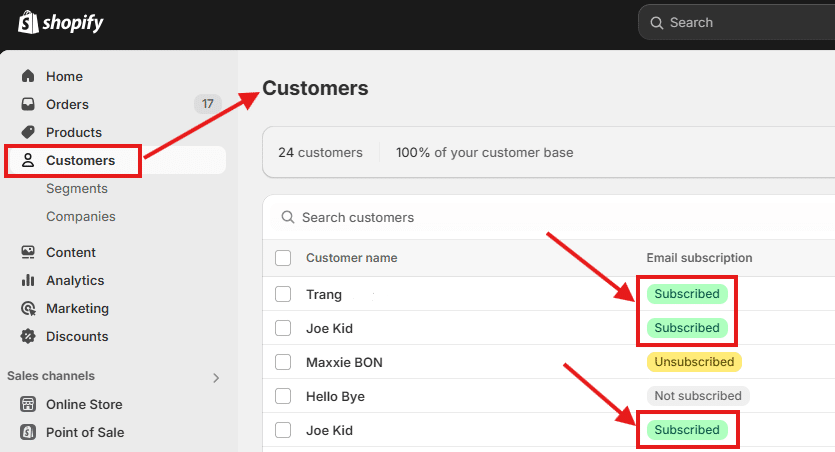
Task: Expand the Sales channels chevron
Action: pyautogui.click(x=216, y=378)
